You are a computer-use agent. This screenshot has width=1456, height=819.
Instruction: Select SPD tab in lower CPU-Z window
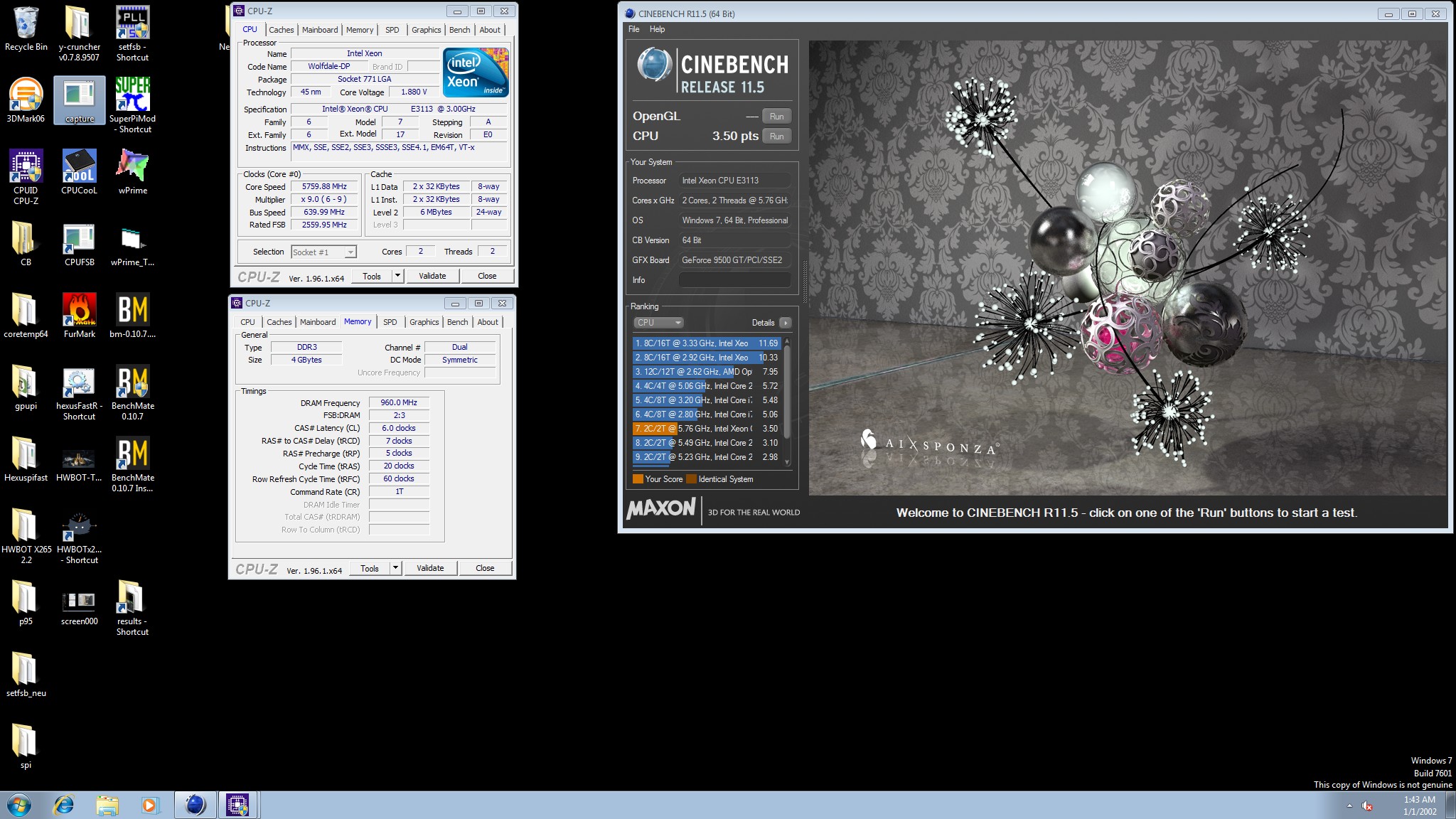tap(390, 322)
